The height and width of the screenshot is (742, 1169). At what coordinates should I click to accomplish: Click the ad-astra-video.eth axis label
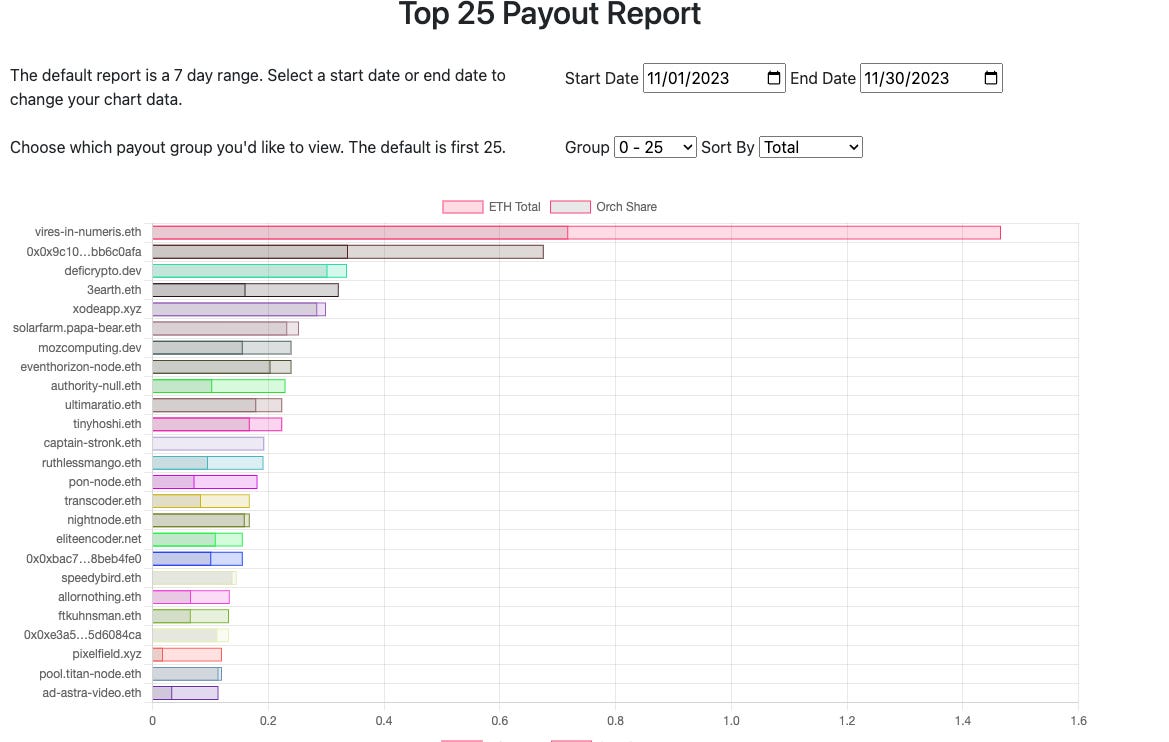tap(92, 692)
